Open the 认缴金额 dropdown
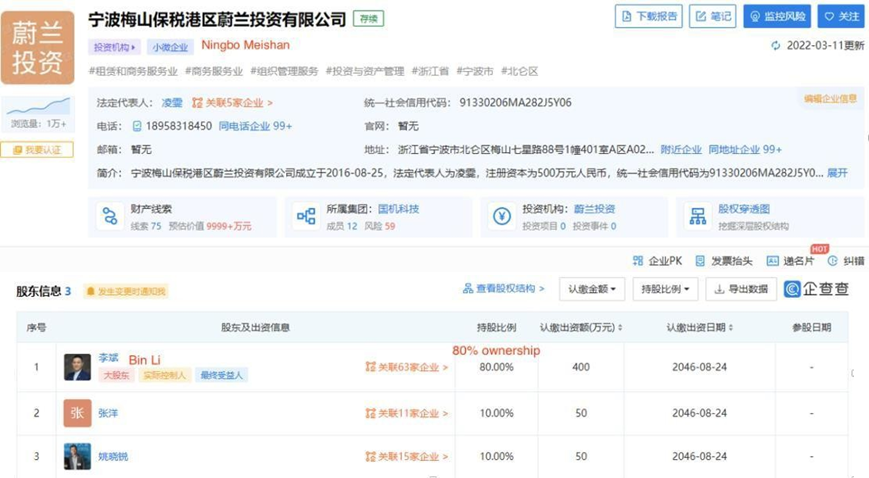Image resolution: width=869 pixels, height=478 pixels. 592,289
